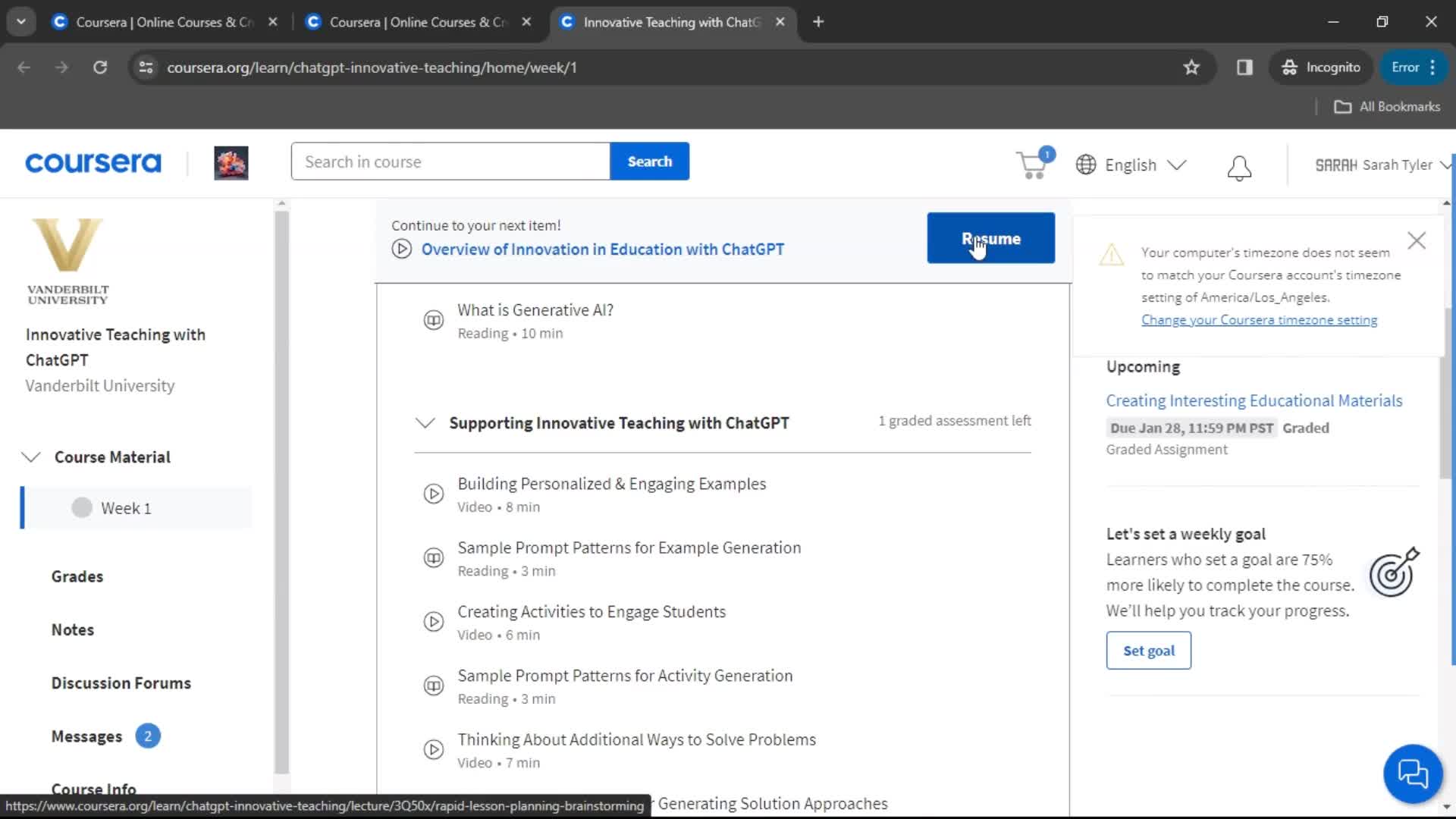Screen dimensions: 1456x819
Task: Open Discussion Forums in the sidebar
Action: tap(121, 683)
